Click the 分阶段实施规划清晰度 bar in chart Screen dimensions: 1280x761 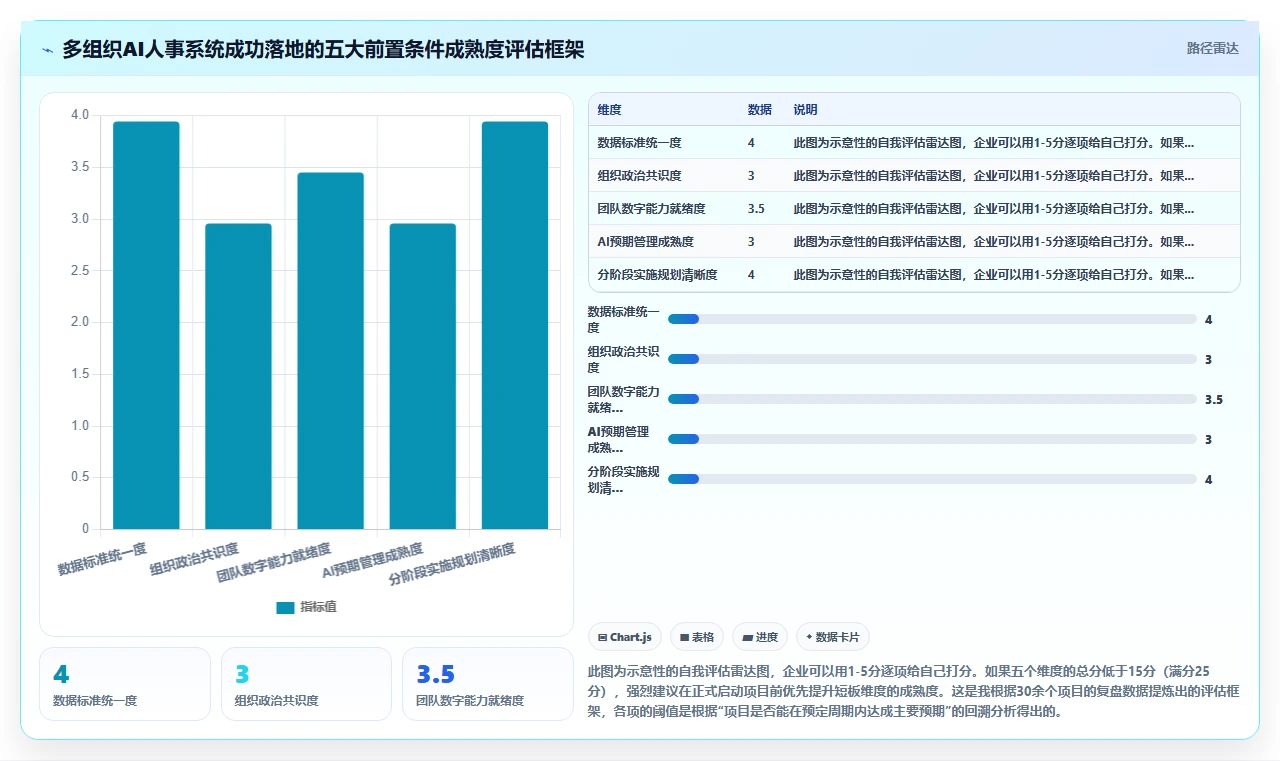coord(515,325)
